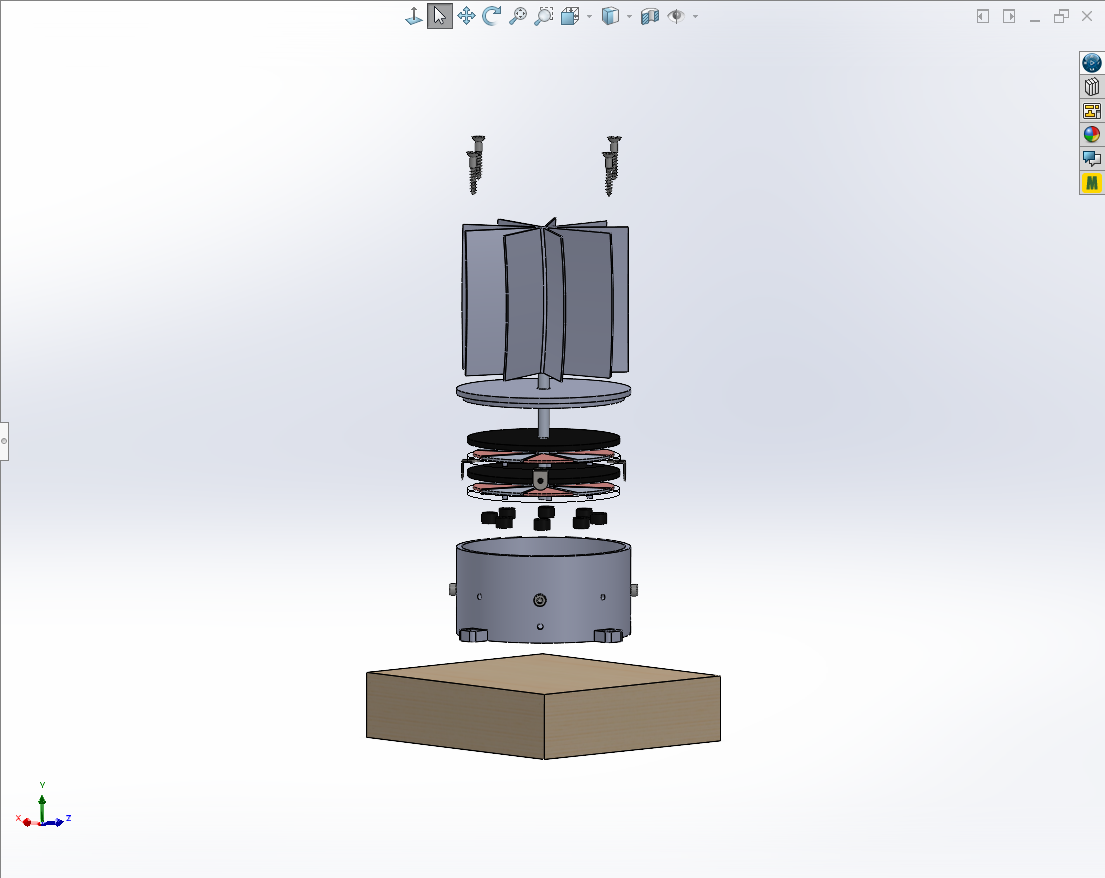Choose the Rotate View tool

[x=490, y=15]
